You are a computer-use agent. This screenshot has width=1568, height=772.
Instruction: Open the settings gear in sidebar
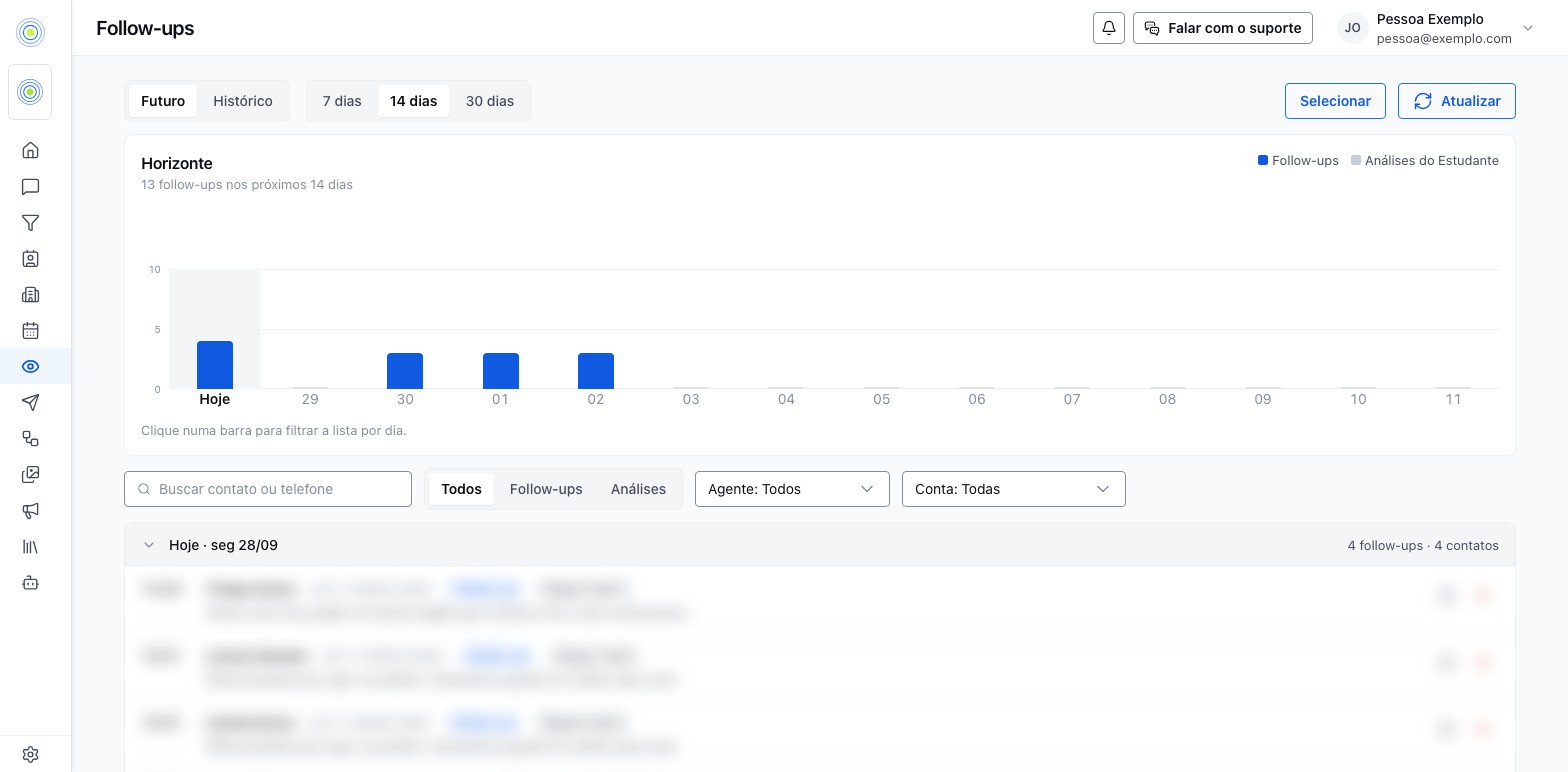pos(31,754)
